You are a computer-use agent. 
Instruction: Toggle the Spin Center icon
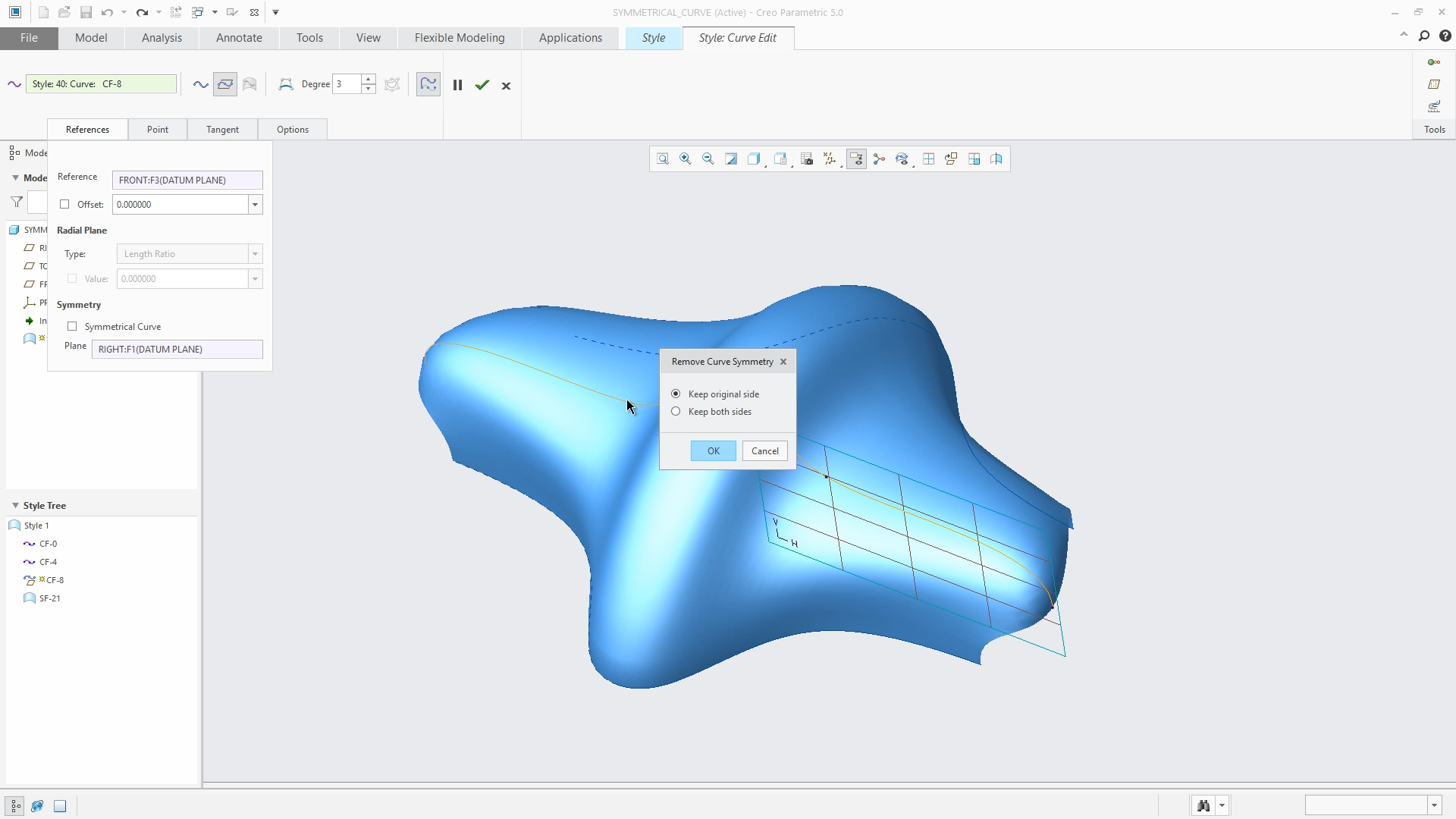(x=879, y=159)
